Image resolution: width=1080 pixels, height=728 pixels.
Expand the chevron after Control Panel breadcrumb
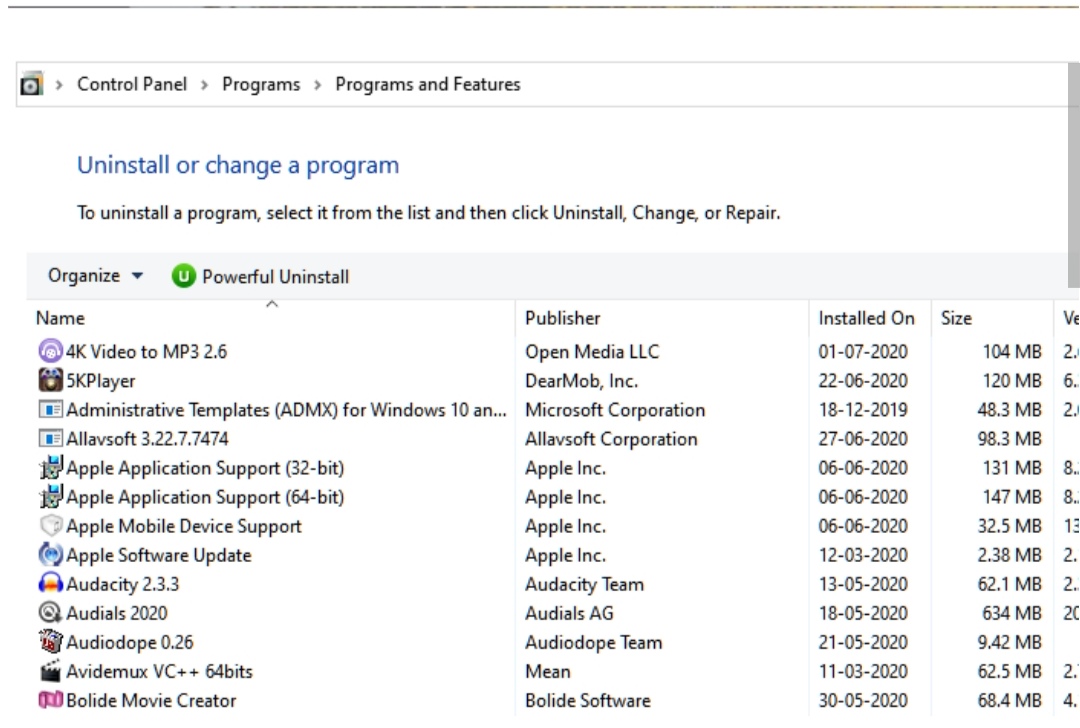[x=205, y=85]
